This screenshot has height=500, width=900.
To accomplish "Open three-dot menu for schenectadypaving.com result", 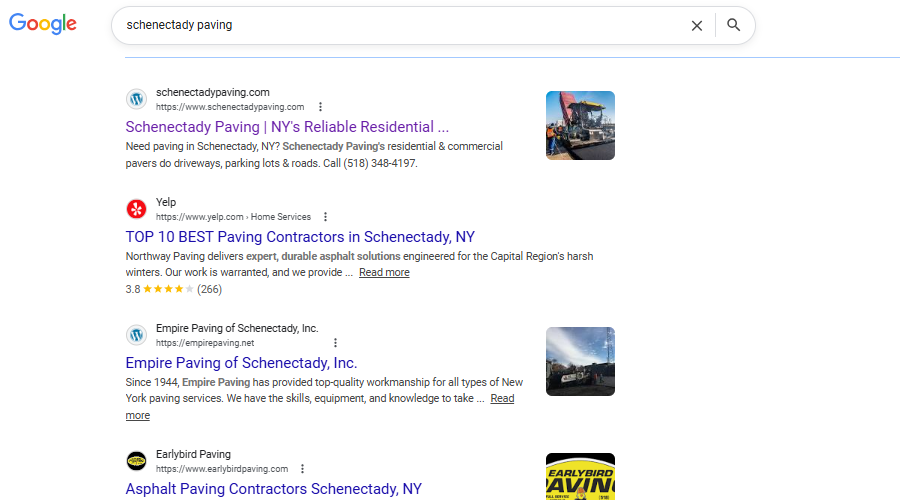I will coord(320,107).
